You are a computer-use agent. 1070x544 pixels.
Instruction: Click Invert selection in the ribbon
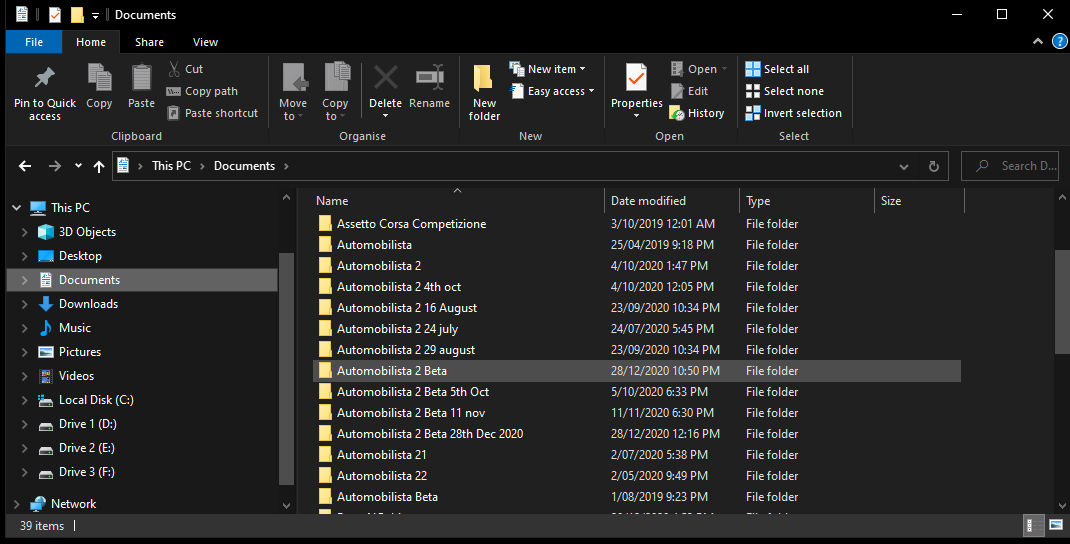point(794,113)
